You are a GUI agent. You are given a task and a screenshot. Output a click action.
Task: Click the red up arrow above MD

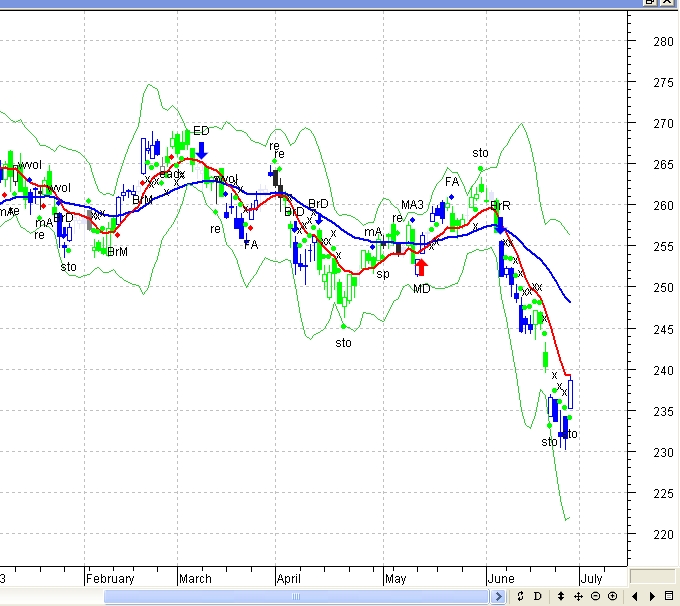421,267
